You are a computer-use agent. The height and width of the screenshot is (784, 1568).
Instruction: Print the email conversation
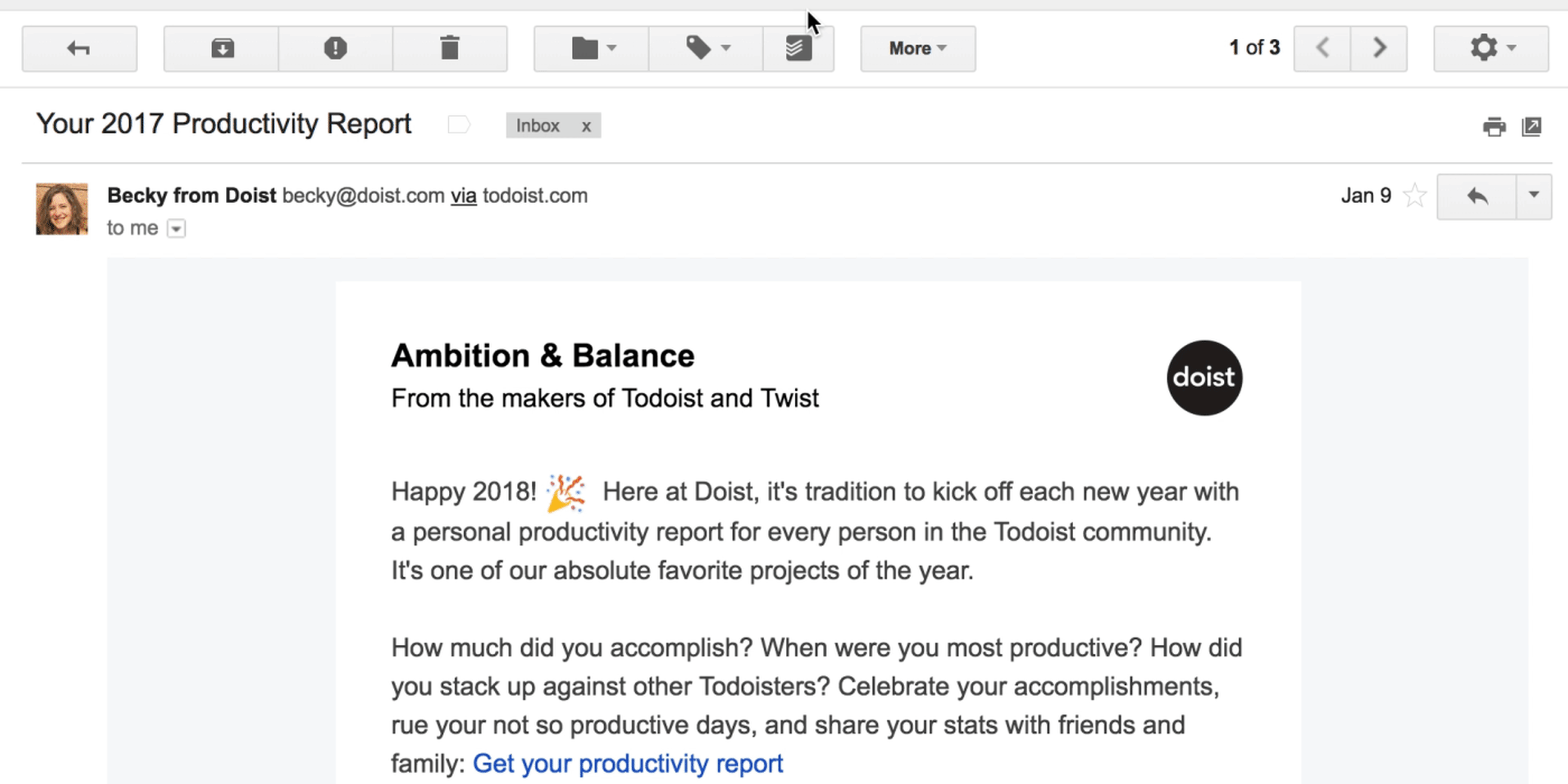click(1494, 127)
